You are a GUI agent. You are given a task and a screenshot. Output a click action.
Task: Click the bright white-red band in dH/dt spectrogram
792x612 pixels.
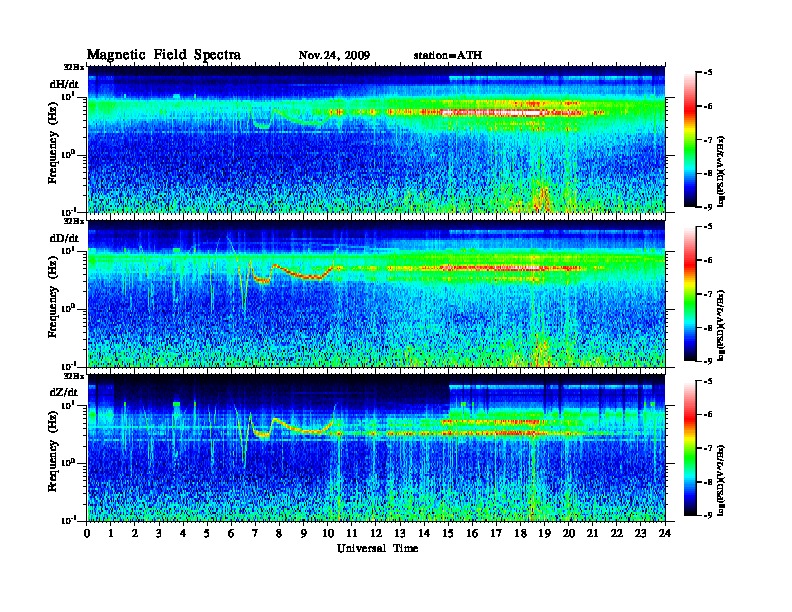coord(492,113)
